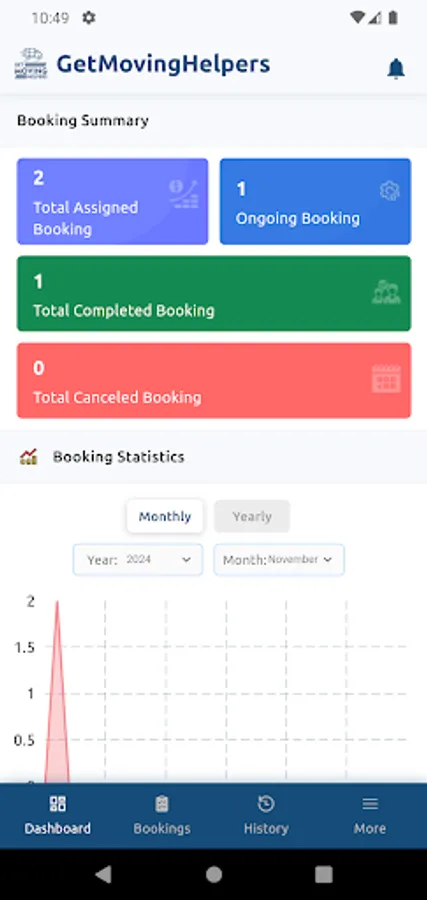Go to the History tab label
427x900 pixels.
pos(266,829)
